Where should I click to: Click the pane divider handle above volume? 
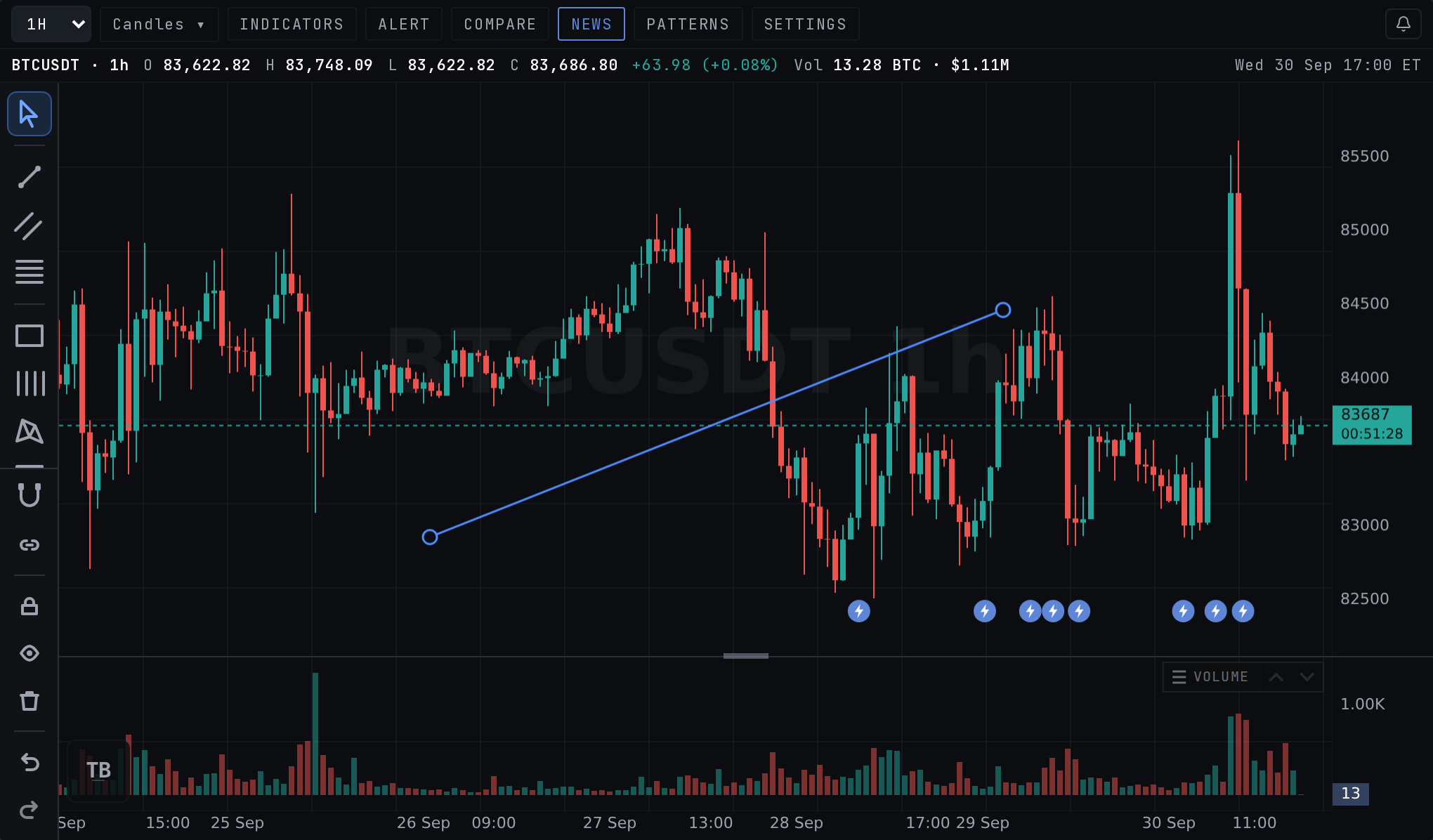click(746, 656)
